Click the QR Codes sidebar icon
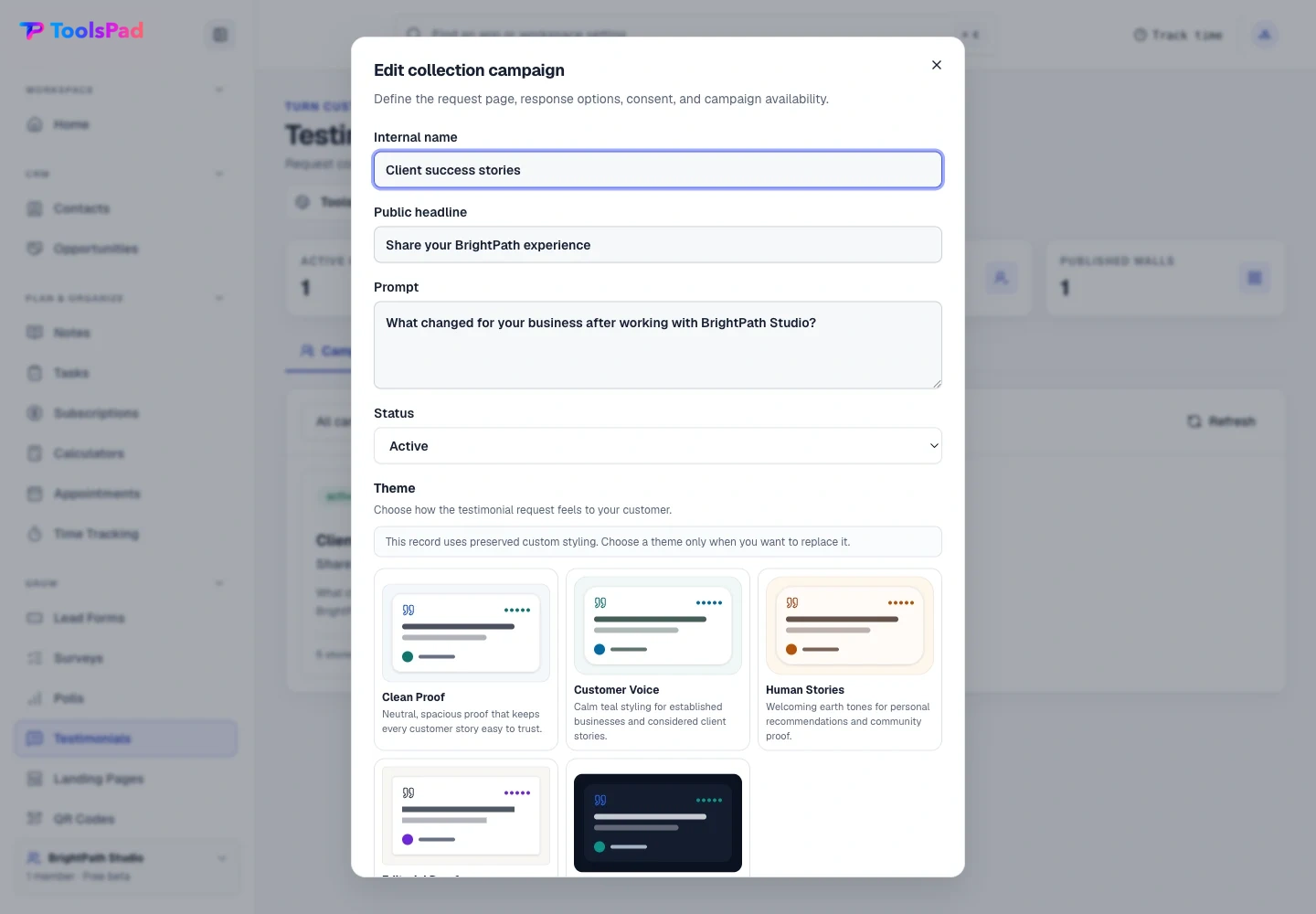Image resolution: width=1316 pixels, height=914 pixels. [x=35, y=819]
